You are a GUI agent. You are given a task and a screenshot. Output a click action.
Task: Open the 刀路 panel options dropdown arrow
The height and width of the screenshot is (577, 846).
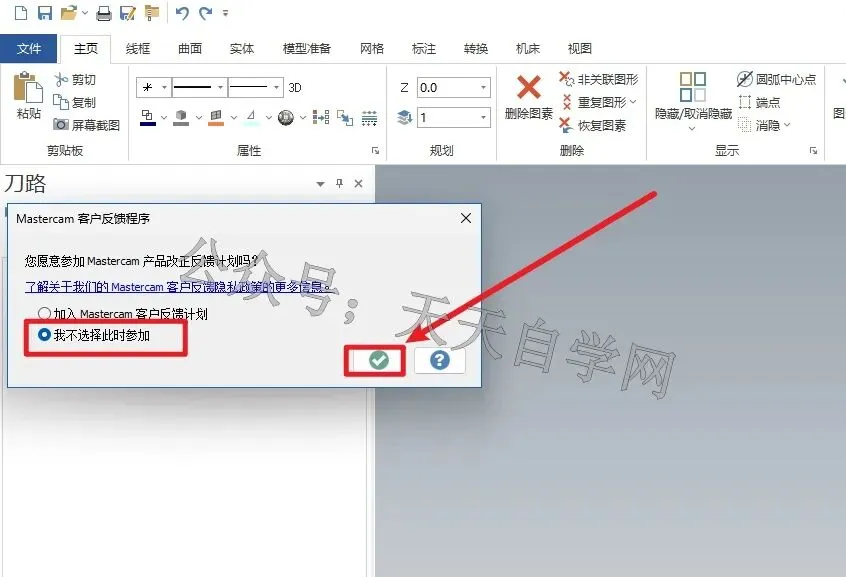tap(320, 184)
